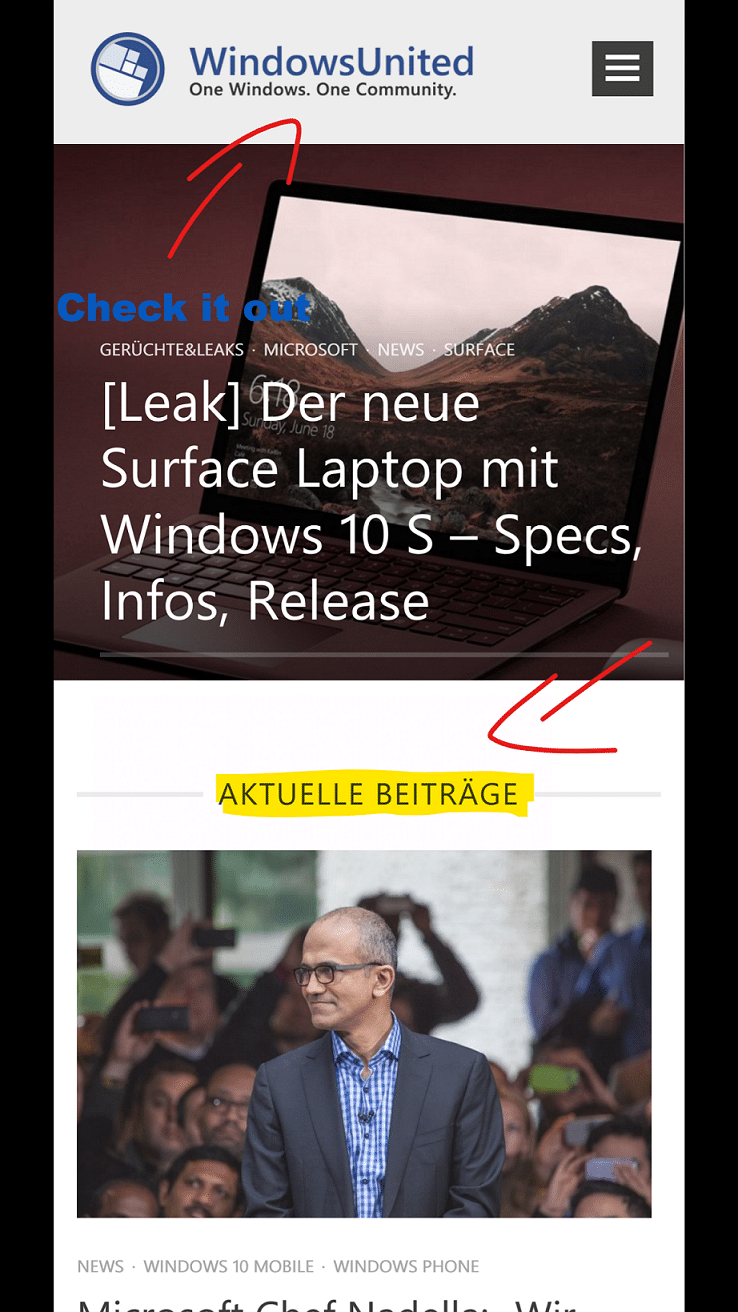
Task: Open the Surface Laptop leak headline
Action: [371, 503]
